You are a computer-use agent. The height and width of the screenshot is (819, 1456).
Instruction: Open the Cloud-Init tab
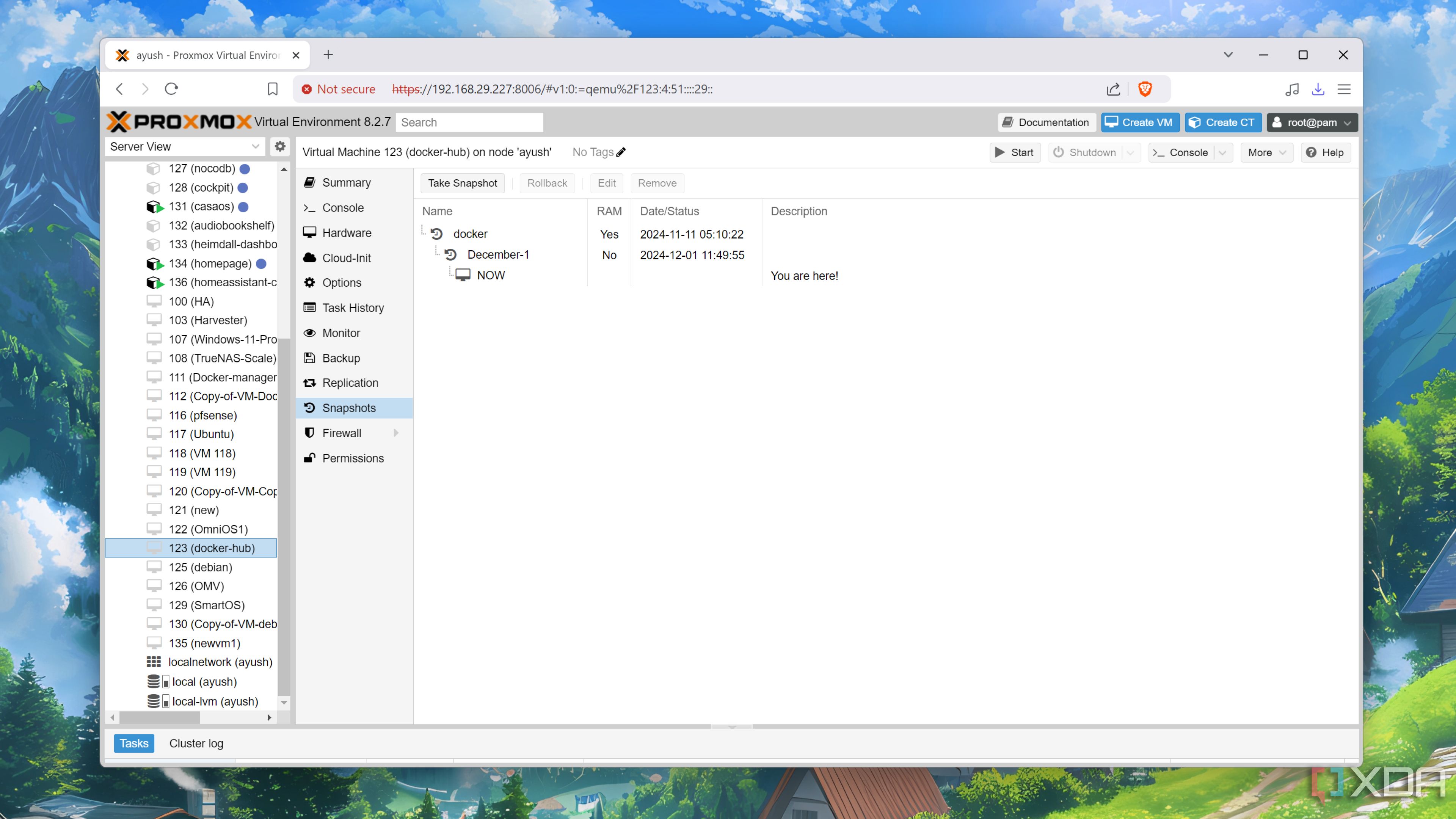(354, 258)
